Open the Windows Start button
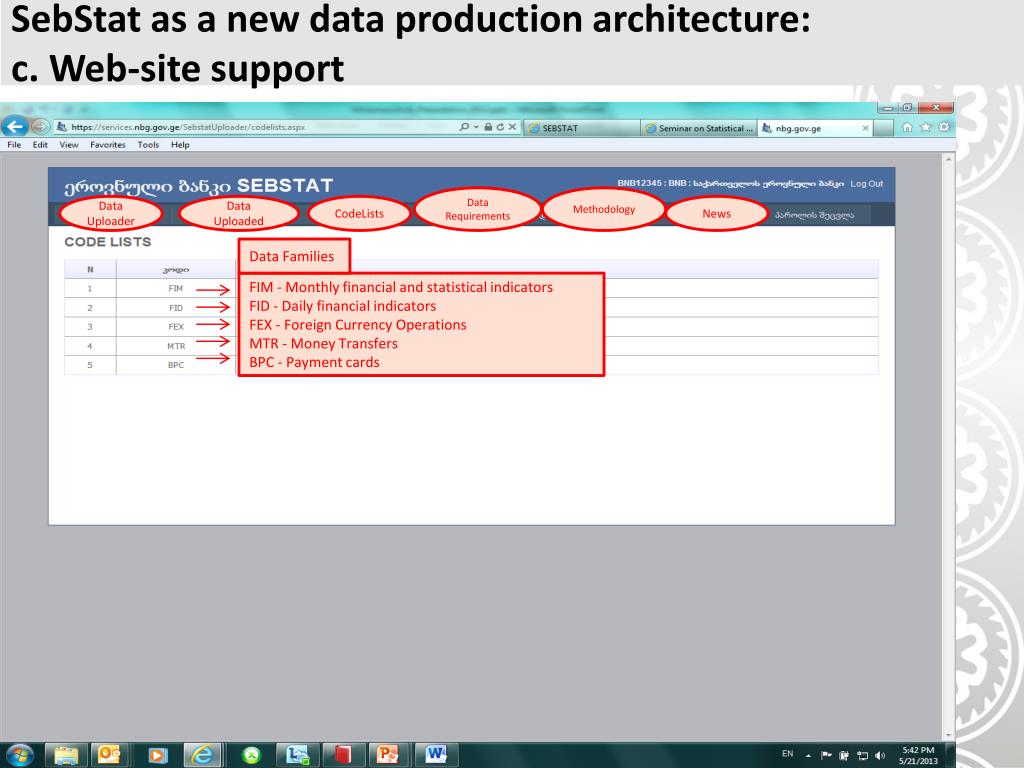The image size is (1024, 768). pyautogui.click(x=20, y=756)
